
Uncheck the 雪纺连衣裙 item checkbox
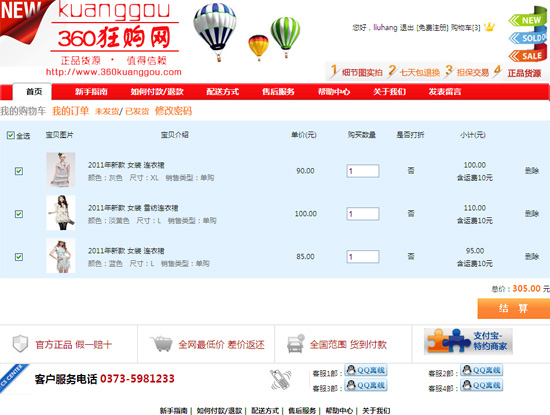pyautogui.click(x=19, y=214)
